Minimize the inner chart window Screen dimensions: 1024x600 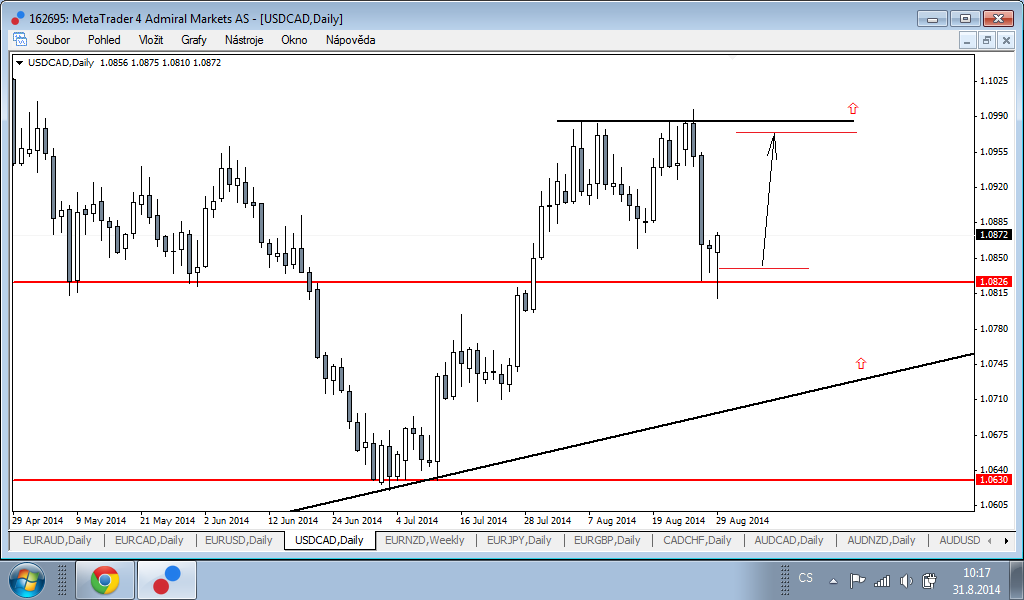(968, 40)
